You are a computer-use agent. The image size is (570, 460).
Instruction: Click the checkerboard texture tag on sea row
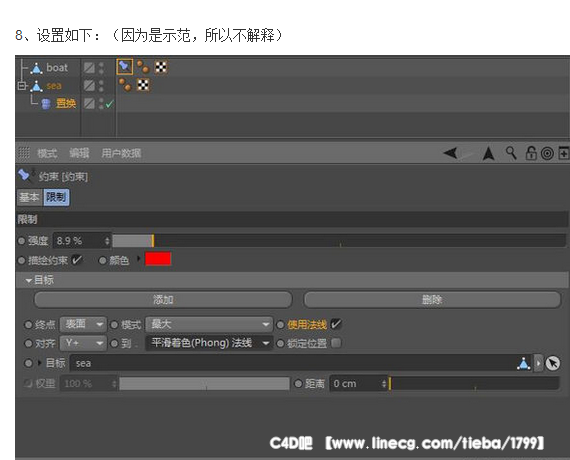pyautogui.click(x=143, y=85)
